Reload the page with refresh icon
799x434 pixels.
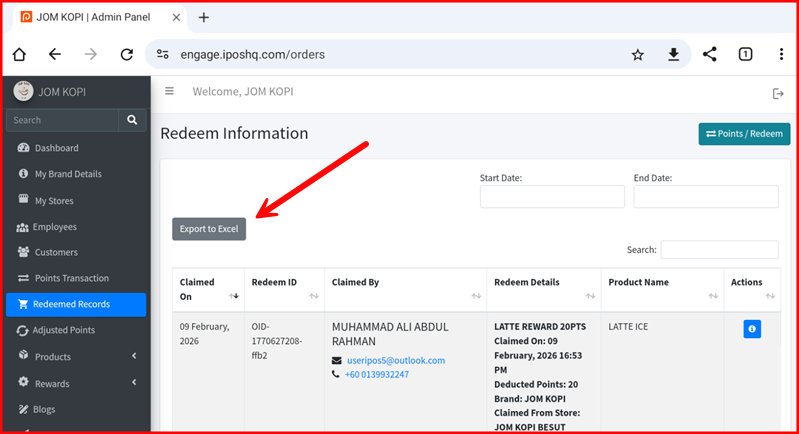(x=127, y=55)
